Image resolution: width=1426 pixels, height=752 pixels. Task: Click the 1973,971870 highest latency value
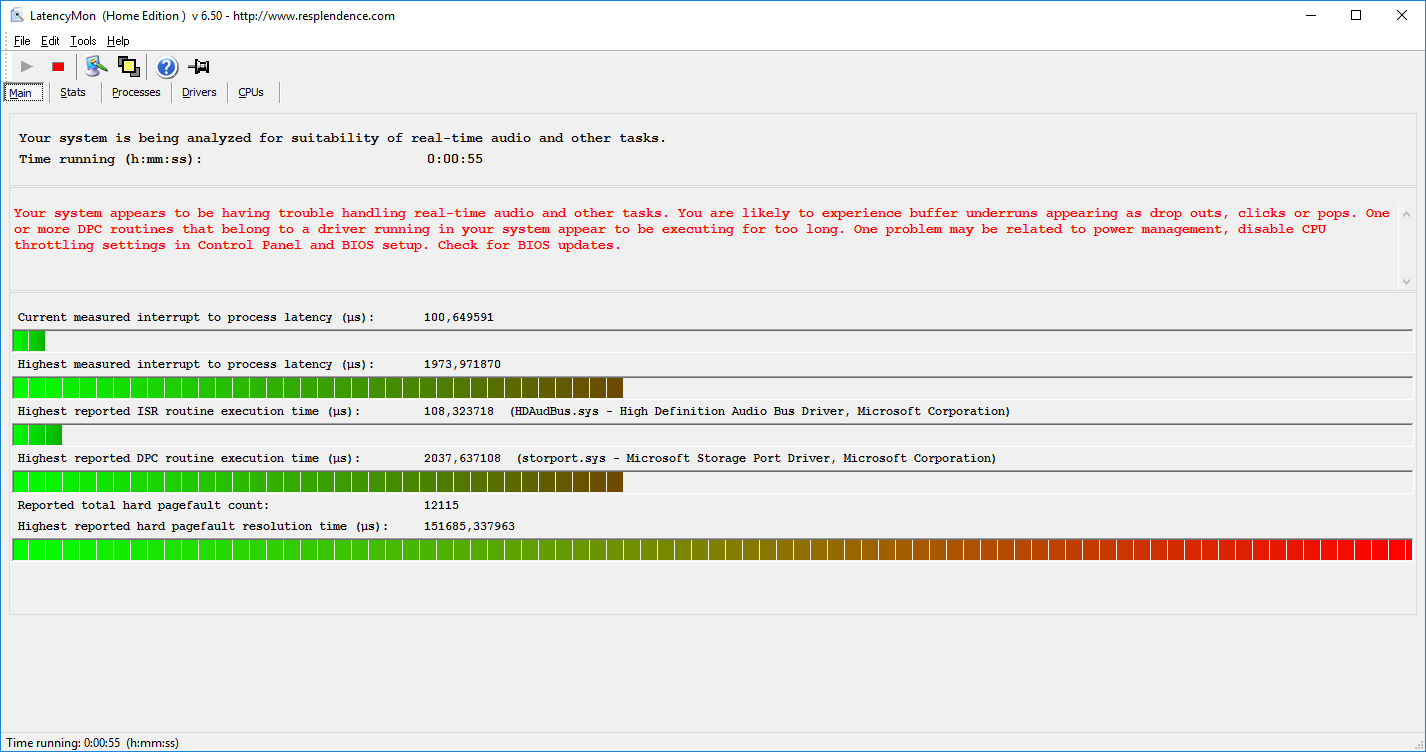tap(463, 364)
